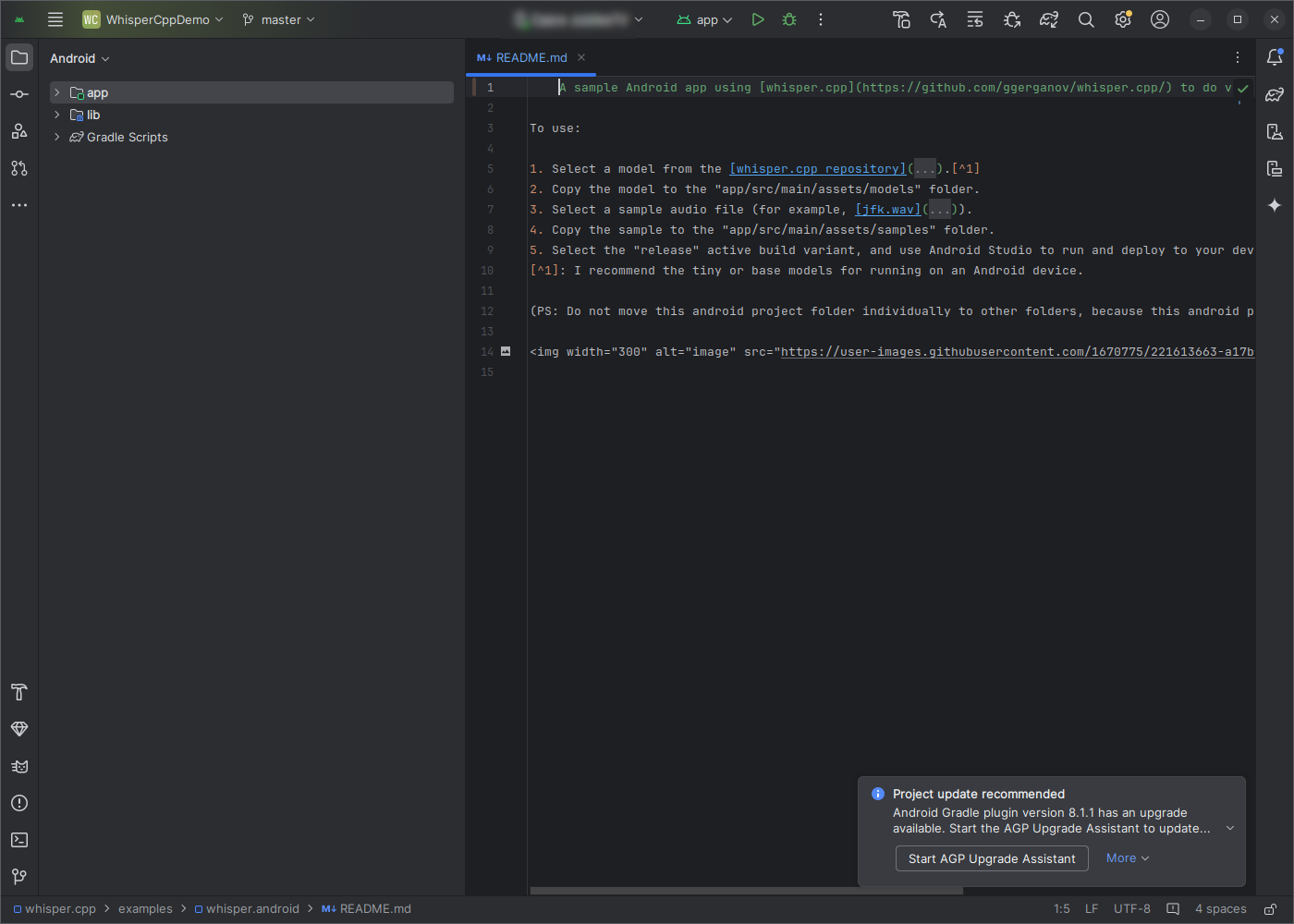The image size is (1294, 924).
Task: Toggle the Problems tool window
Action: (18, 803)
